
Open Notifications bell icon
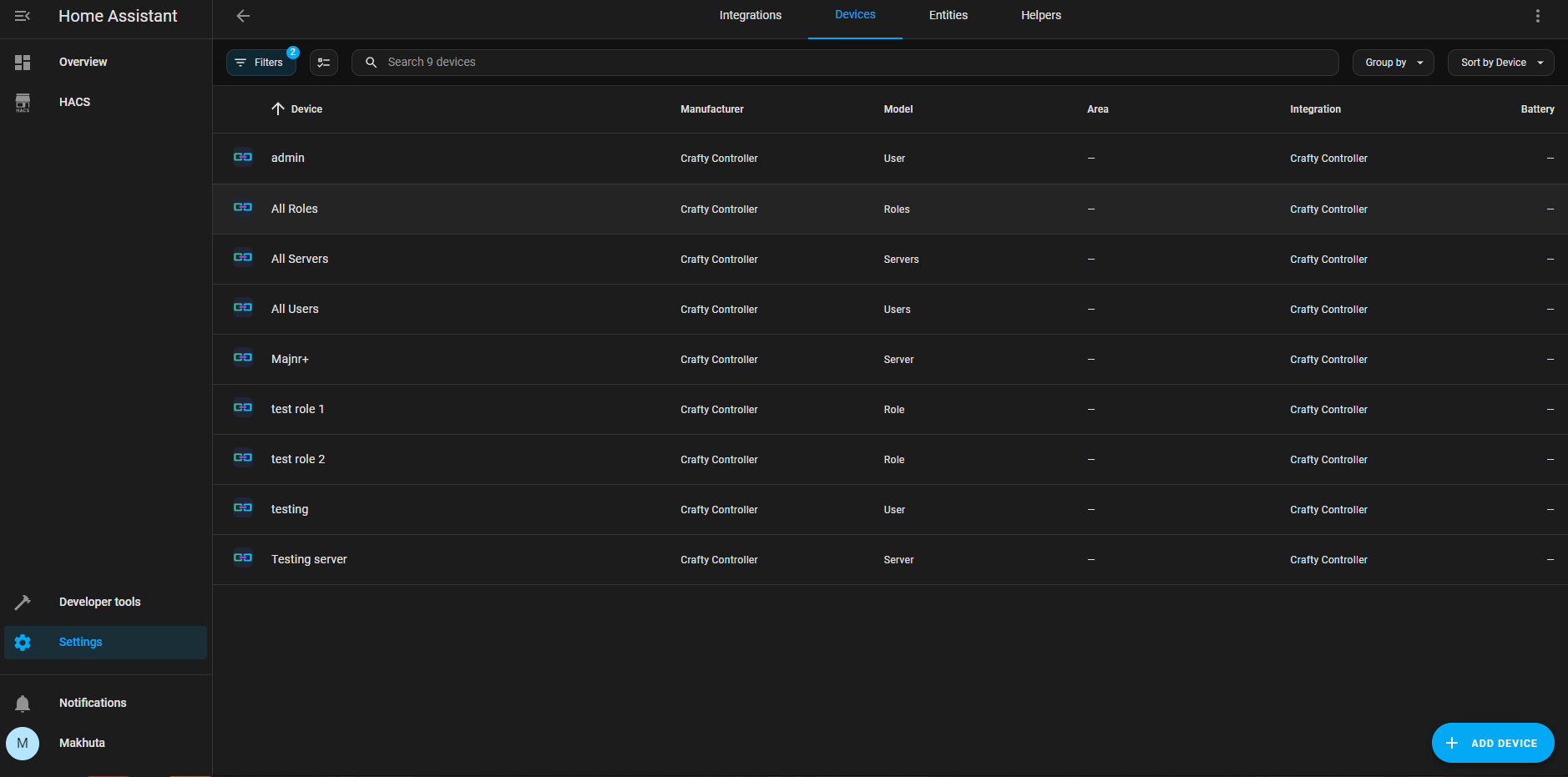23,704
